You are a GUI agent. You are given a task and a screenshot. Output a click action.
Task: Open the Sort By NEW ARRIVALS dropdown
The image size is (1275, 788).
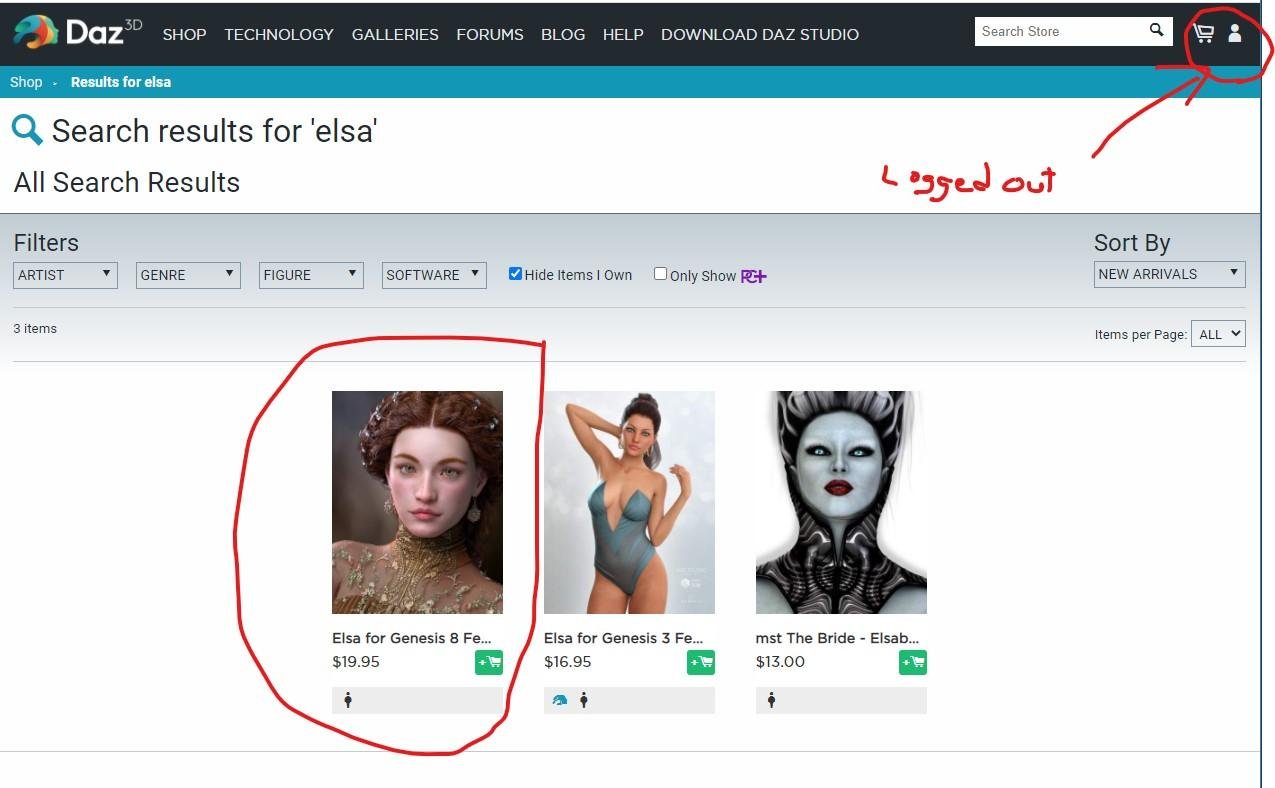[1169, 274]
